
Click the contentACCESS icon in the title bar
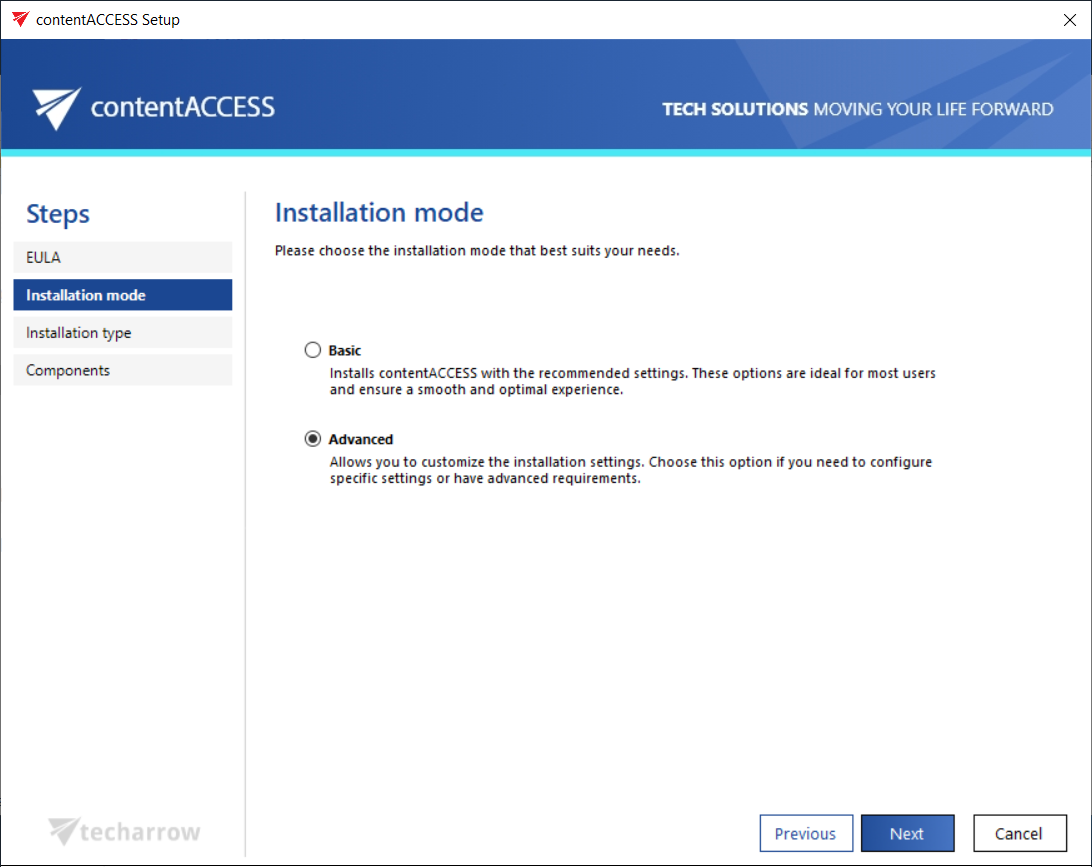(x=20, y=20)
